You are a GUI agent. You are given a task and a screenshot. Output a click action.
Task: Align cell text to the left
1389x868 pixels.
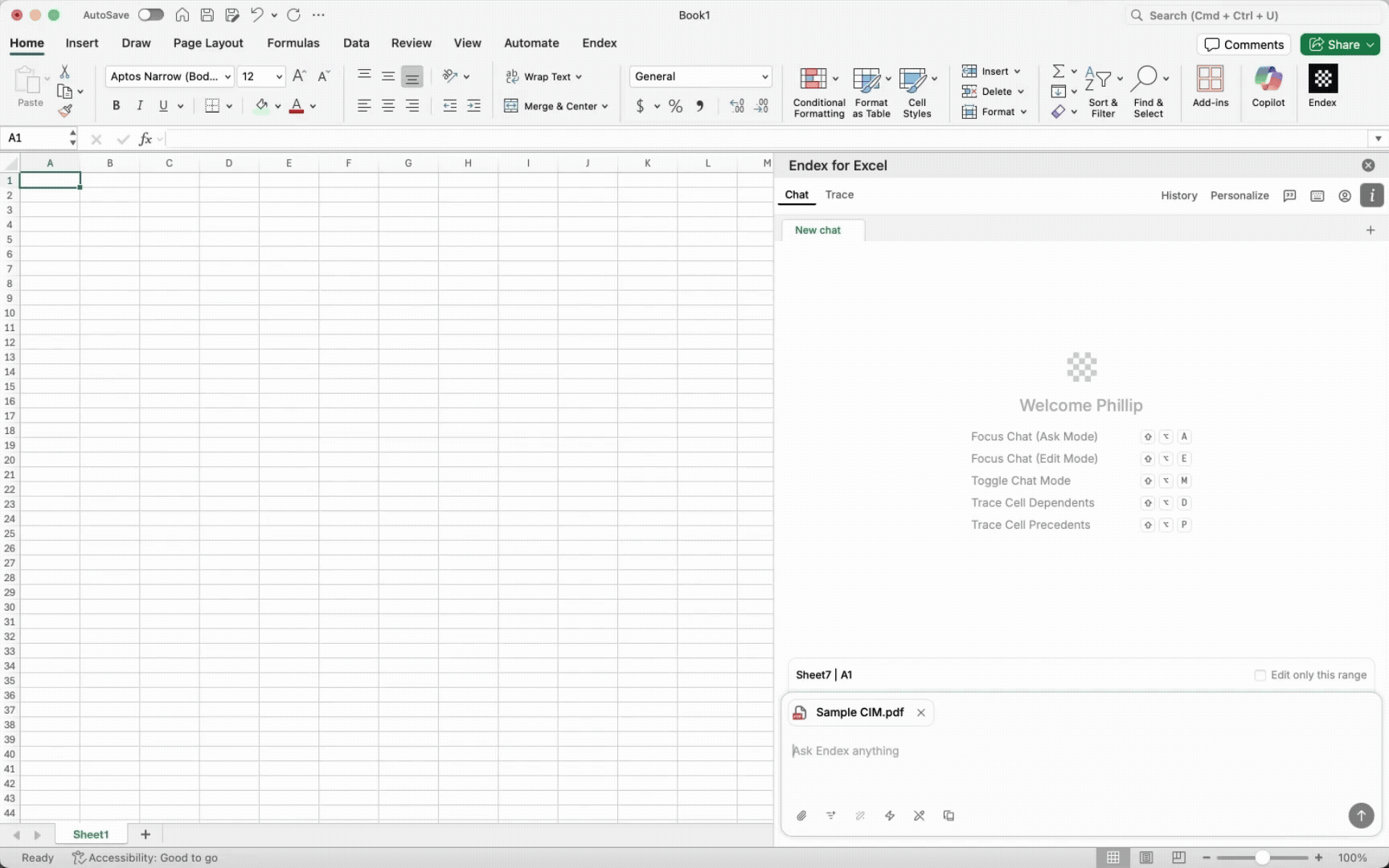(x=364, y=106)
